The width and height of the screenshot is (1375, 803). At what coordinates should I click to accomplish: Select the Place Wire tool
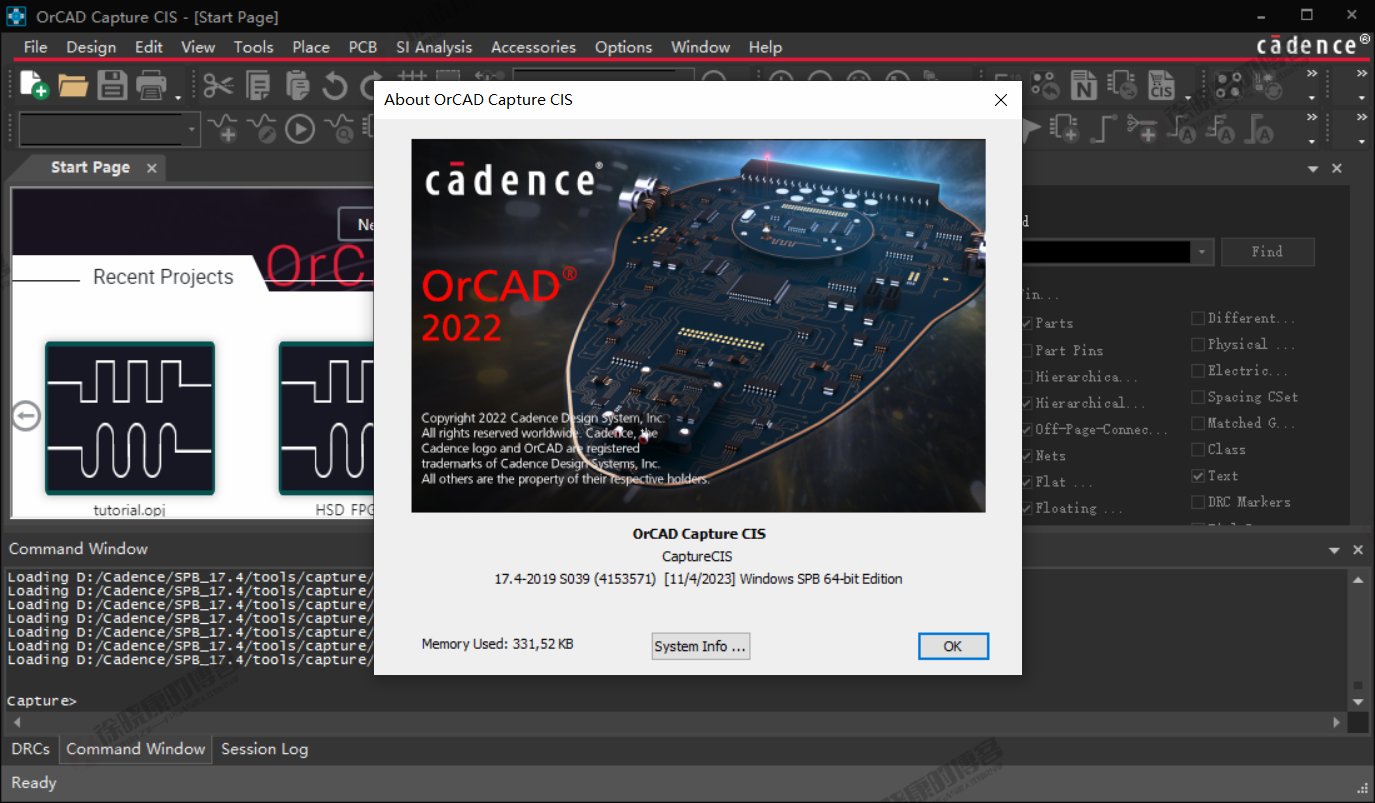pos(1103,128)
